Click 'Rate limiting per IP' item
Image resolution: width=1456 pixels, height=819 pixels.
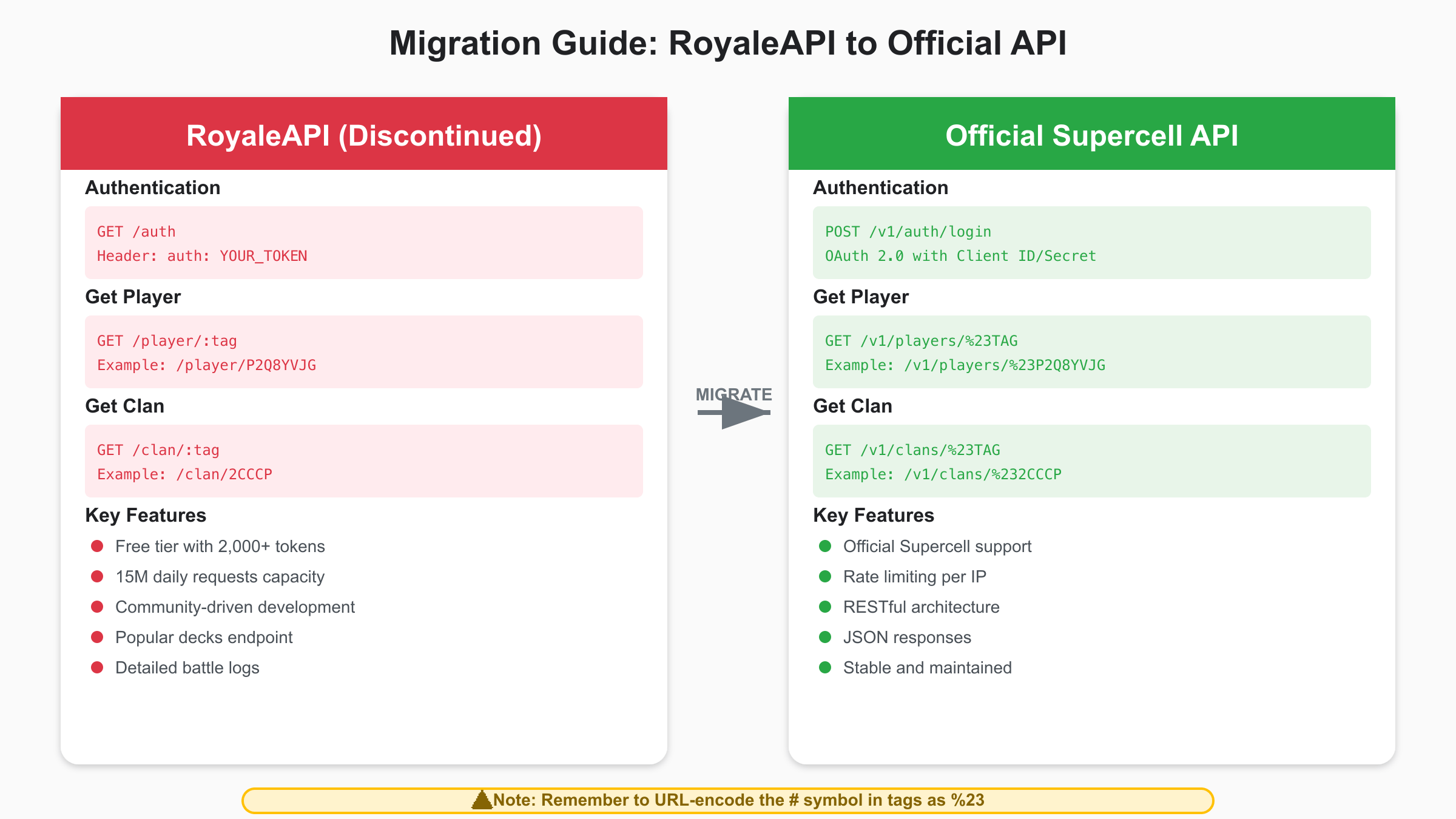point(915,577)
